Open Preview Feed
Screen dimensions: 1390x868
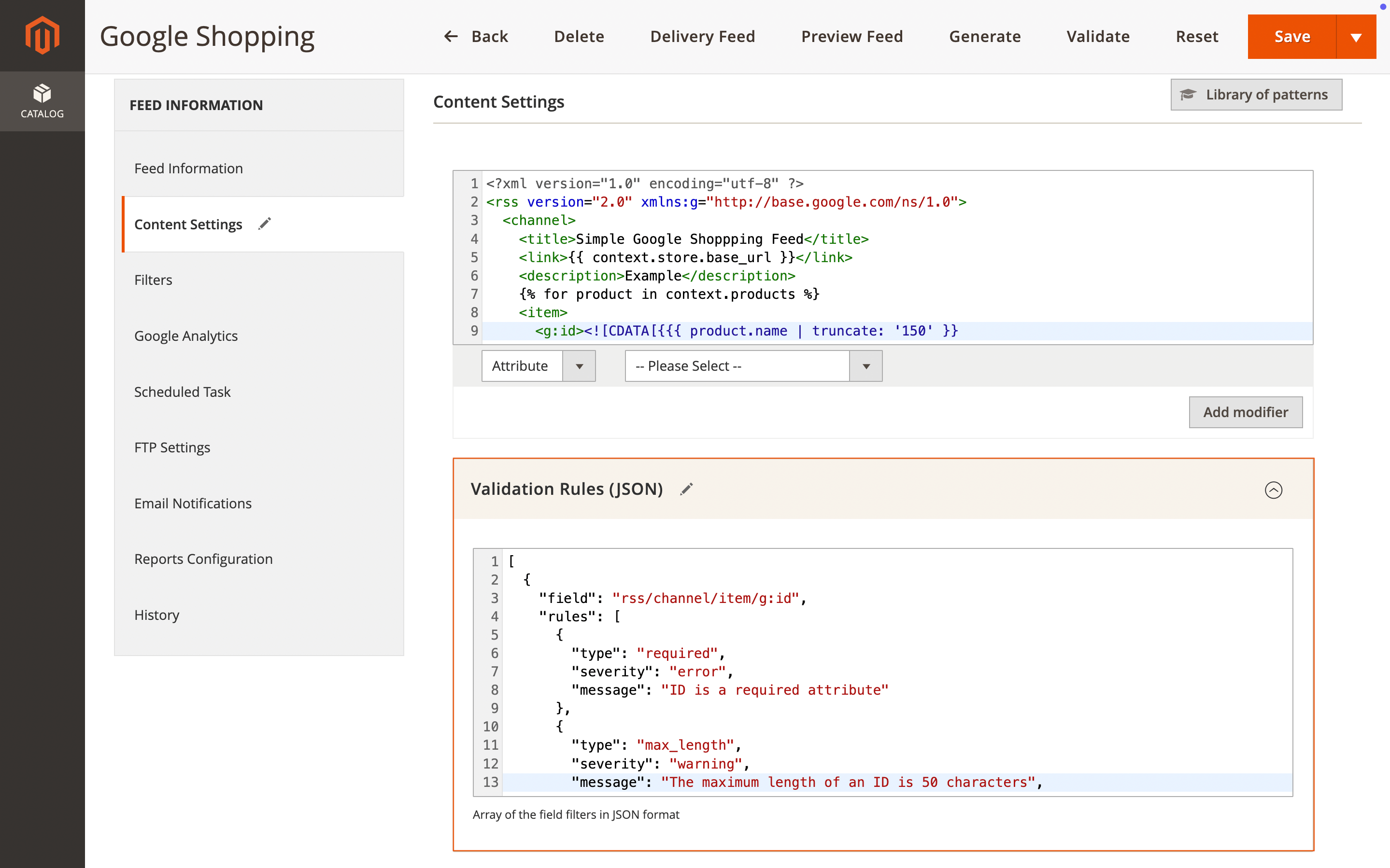click(851, 37)
